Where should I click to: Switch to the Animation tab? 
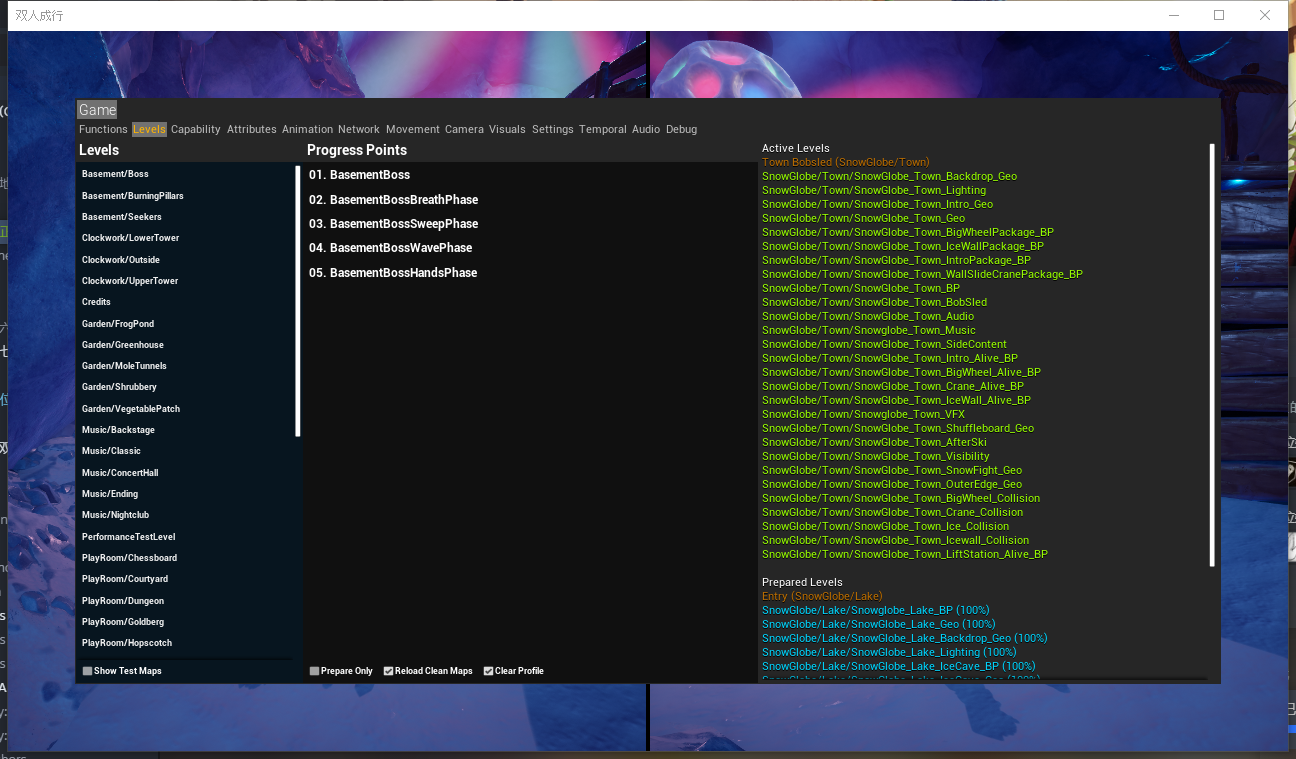[307, 129]
